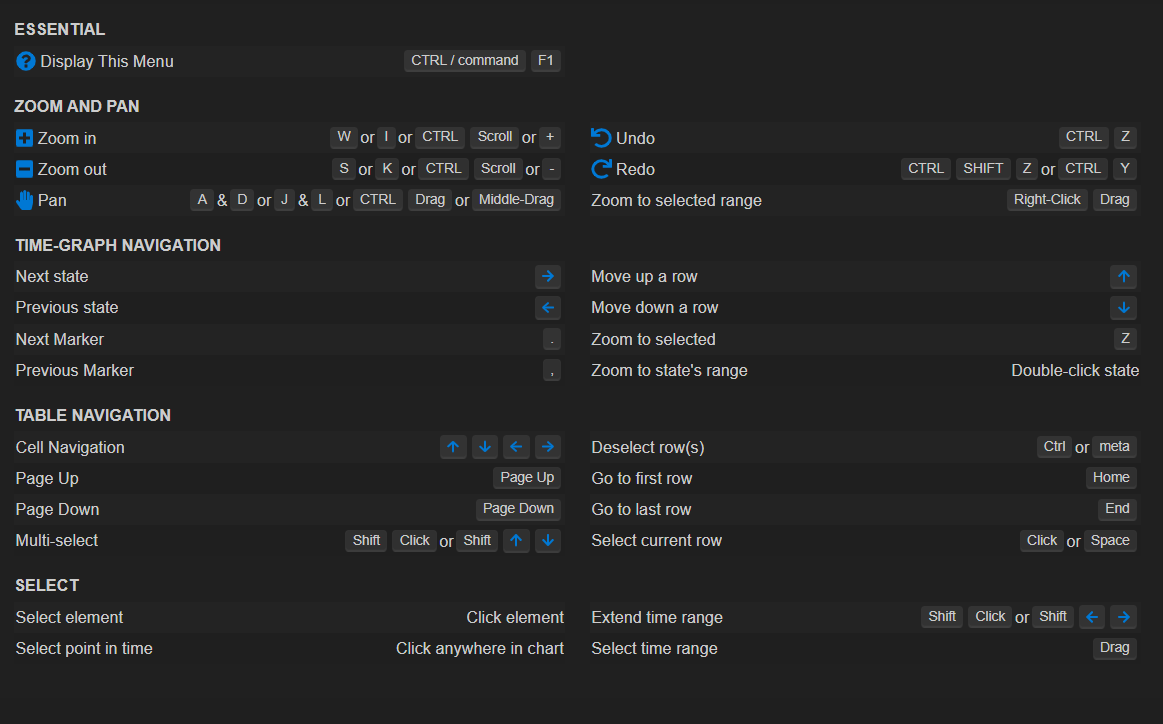The width and height of the screenshot is (1163, 724).
Task: Click the 'Click anywhere in chart' text
Action: click(480, 648)
